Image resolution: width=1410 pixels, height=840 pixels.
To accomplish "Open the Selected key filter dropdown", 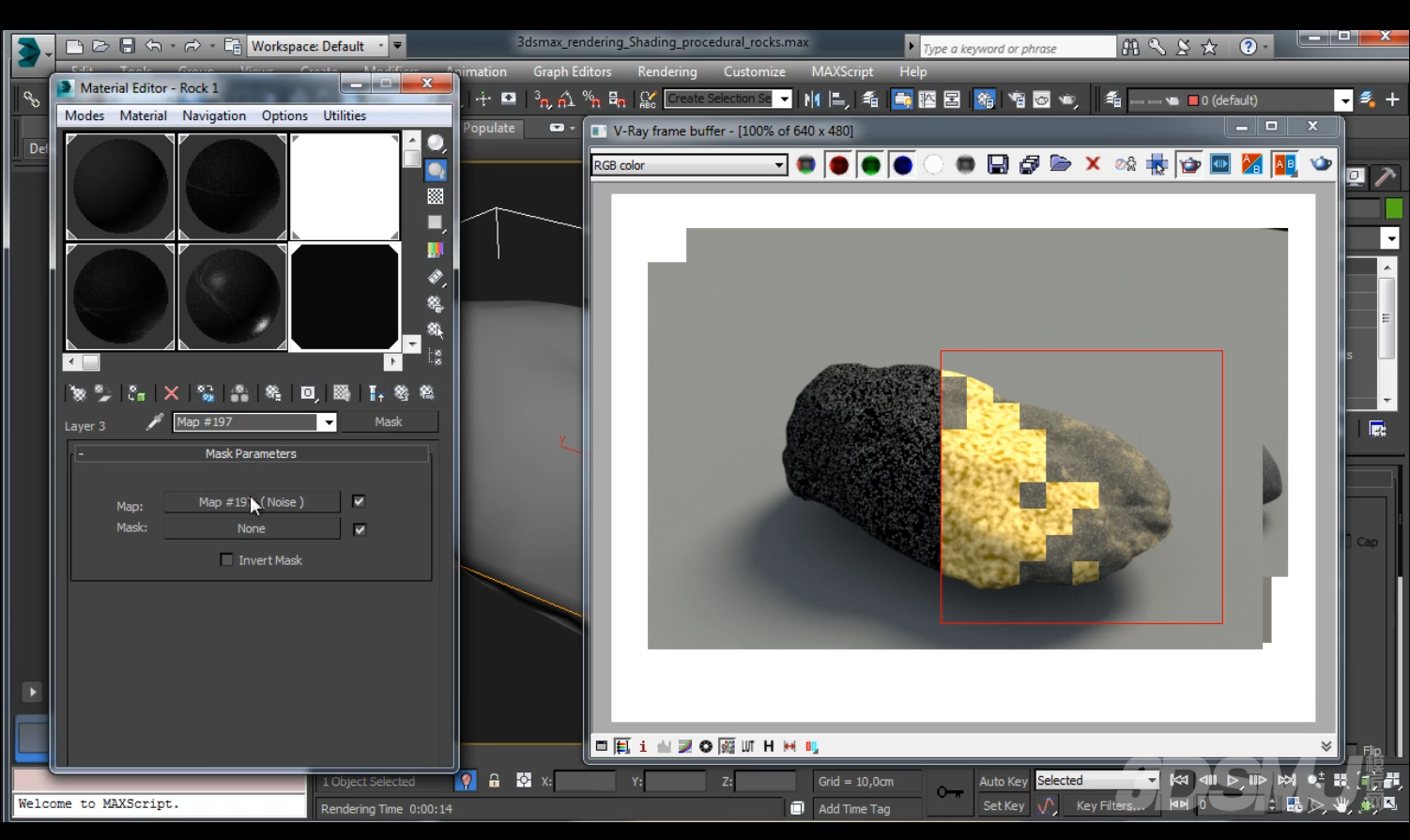I will (1096, 781).
